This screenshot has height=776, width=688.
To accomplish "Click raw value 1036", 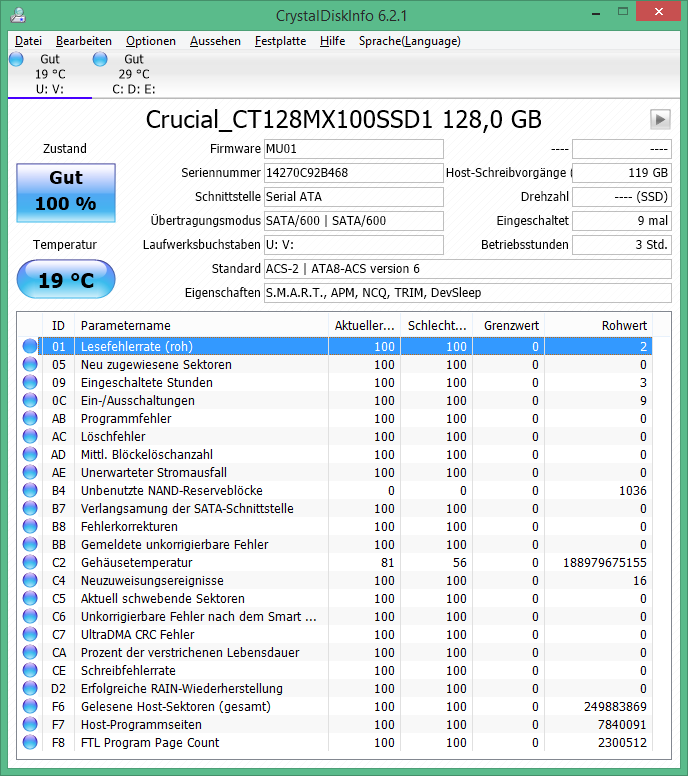I will (x=633, y=490).
